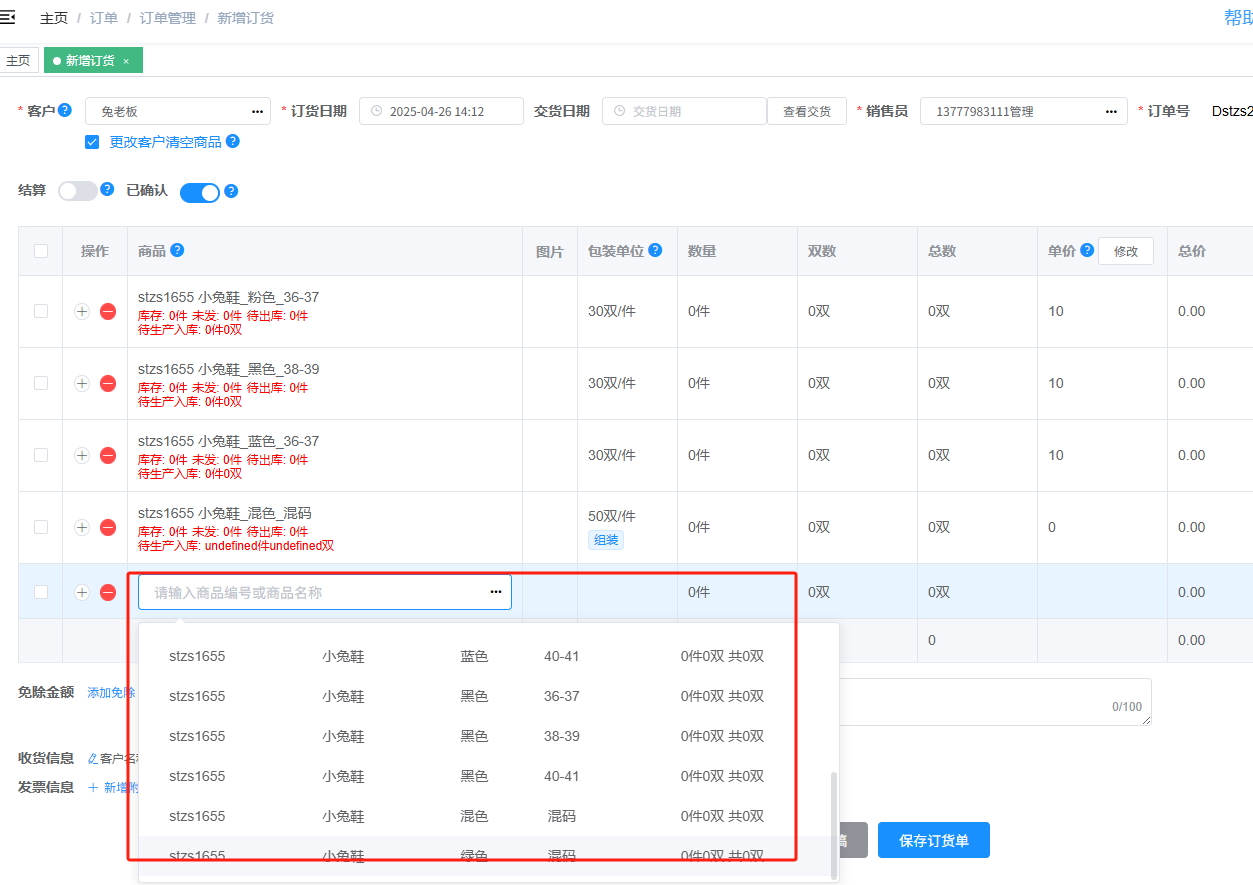Click the red remove icon for 粉色_36-37 row
The width and height of the screenshot is (1253, 885).
(x=108, y=312)
